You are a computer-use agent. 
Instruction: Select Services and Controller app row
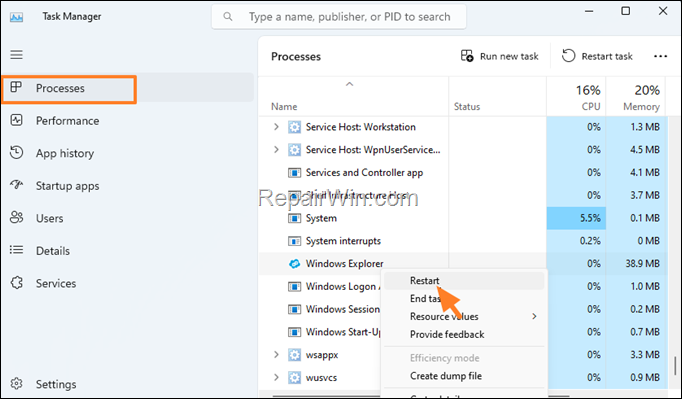coord(463,172)
